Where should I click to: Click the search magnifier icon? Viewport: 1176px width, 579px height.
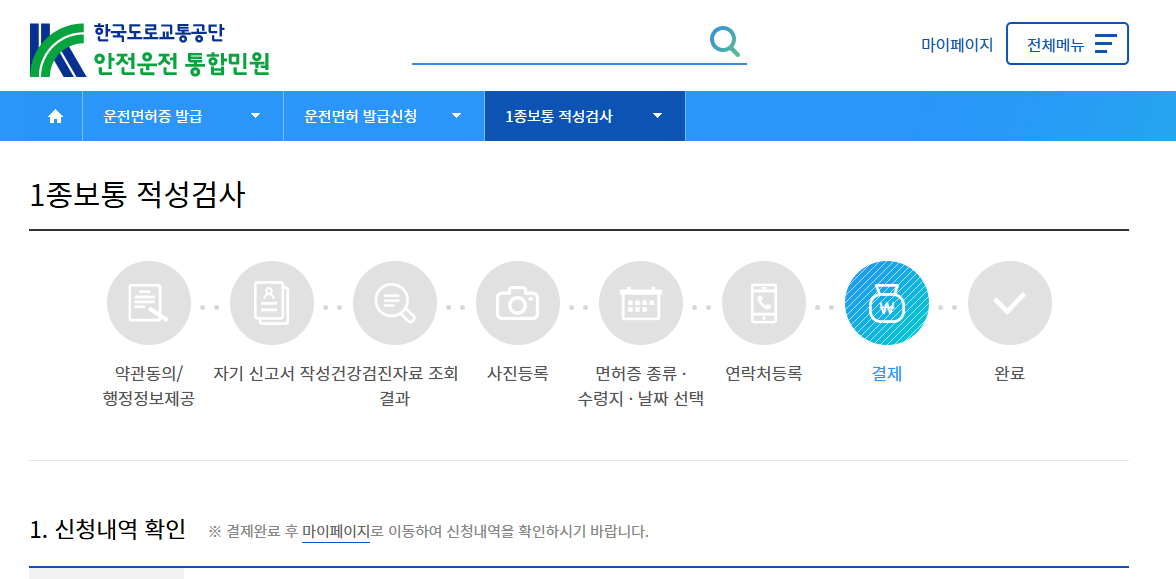[x=726, y=42]
